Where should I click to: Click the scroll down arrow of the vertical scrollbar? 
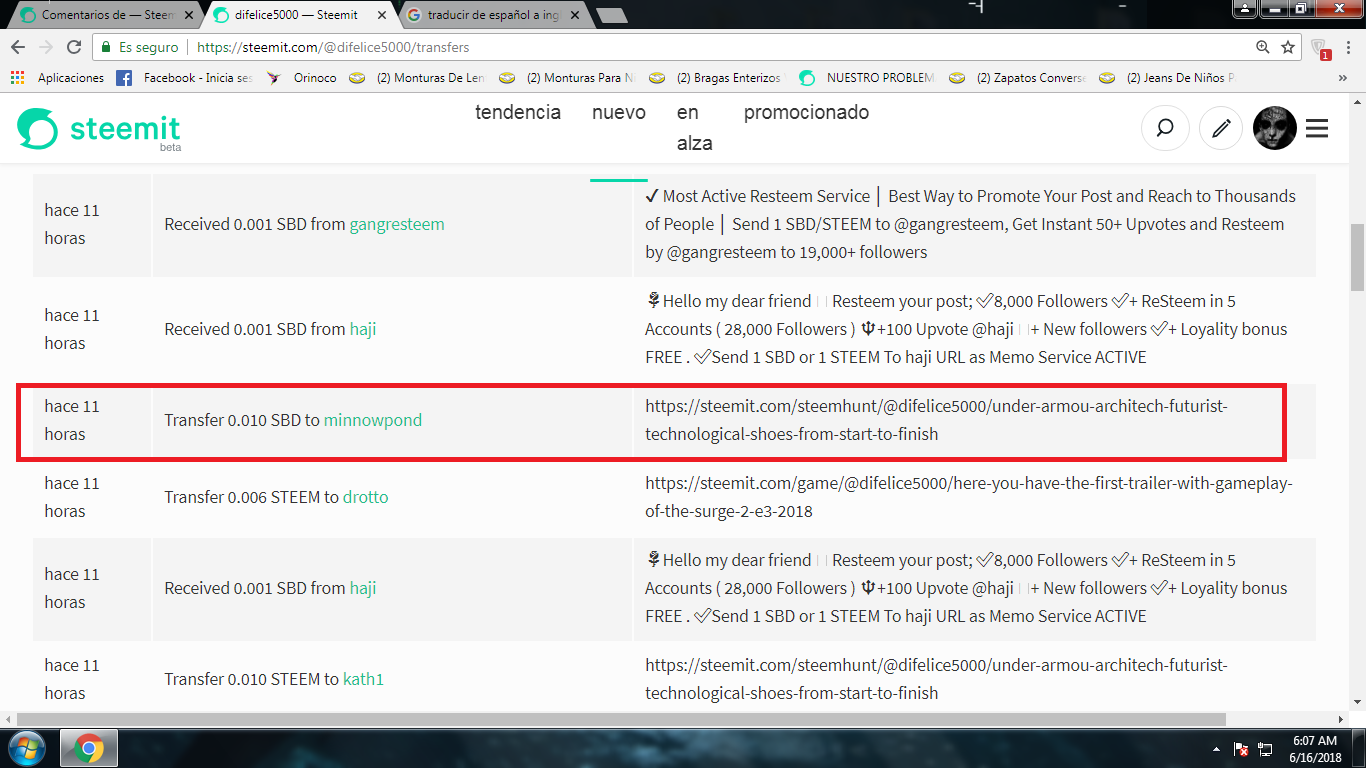pyautogui.click(x=1357, y=703)
